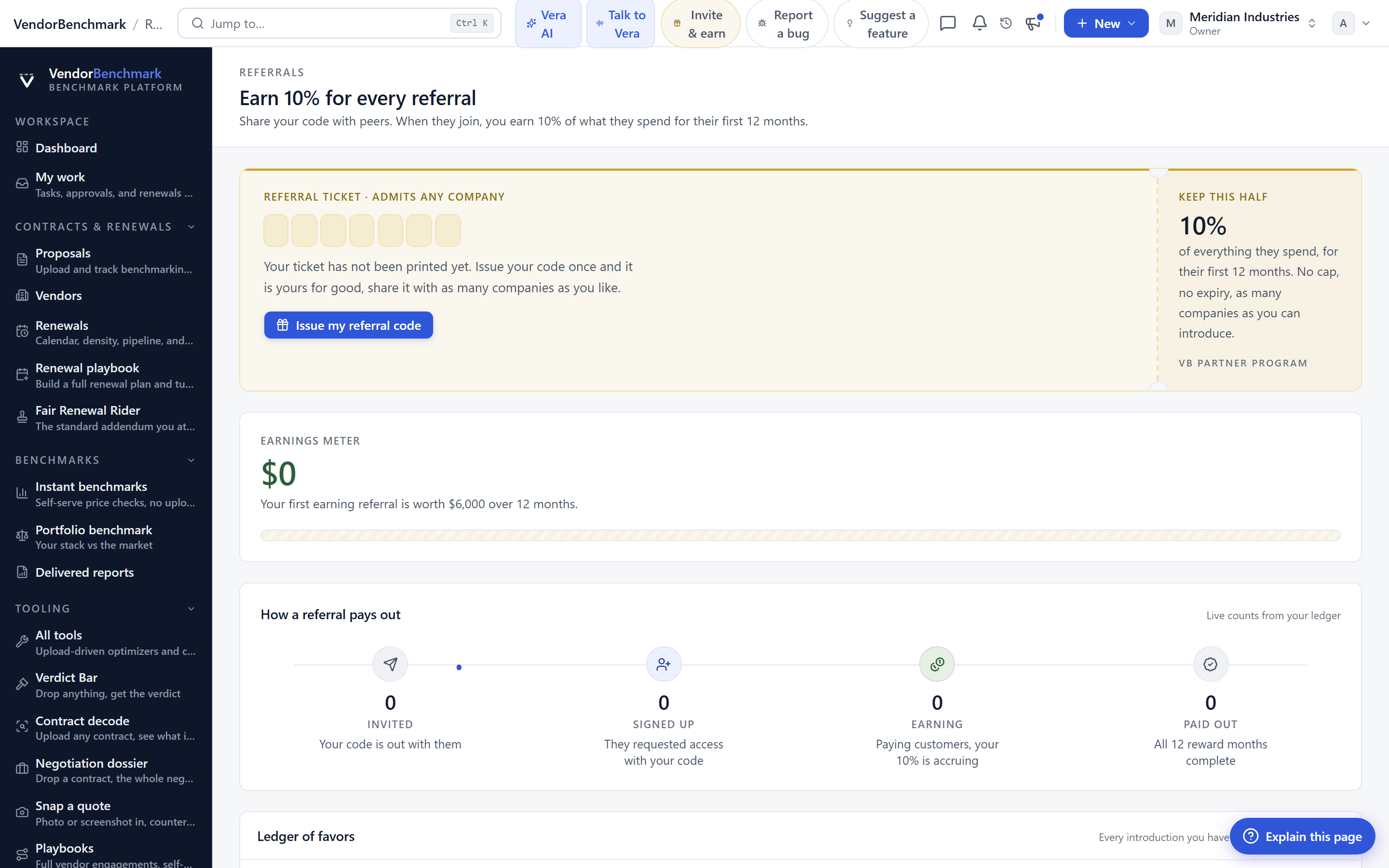Expand the user account chevron menu
1389x868 pixels.
[x=1366, y=24]
